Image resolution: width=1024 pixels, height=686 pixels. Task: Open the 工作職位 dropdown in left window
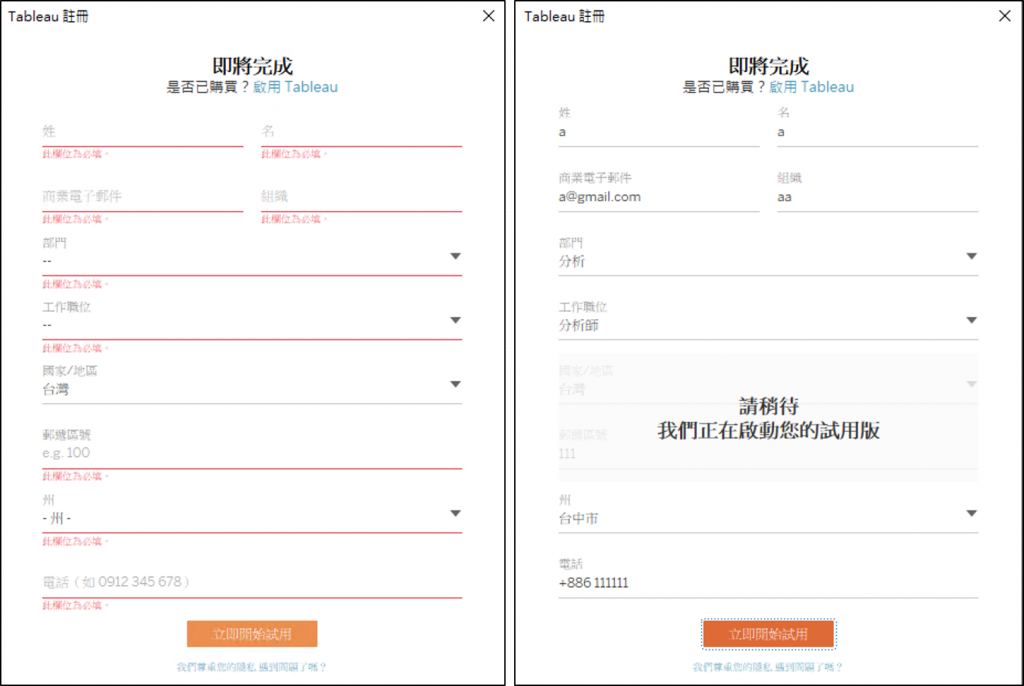point(252,319)
